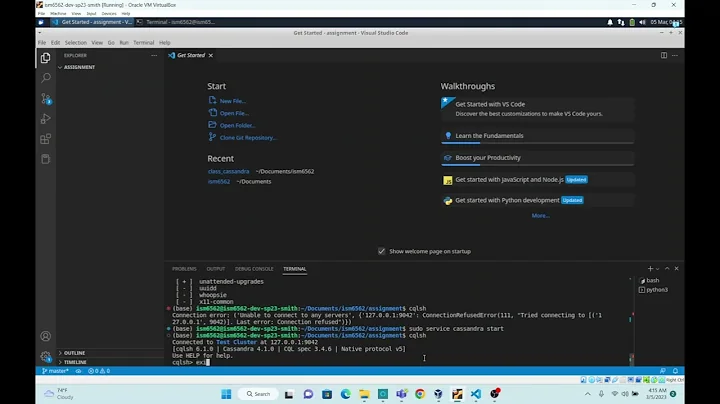Screen dimensions: 720x404
Task: Open recent ism6562 folder
Action: [x=219, y=181]
